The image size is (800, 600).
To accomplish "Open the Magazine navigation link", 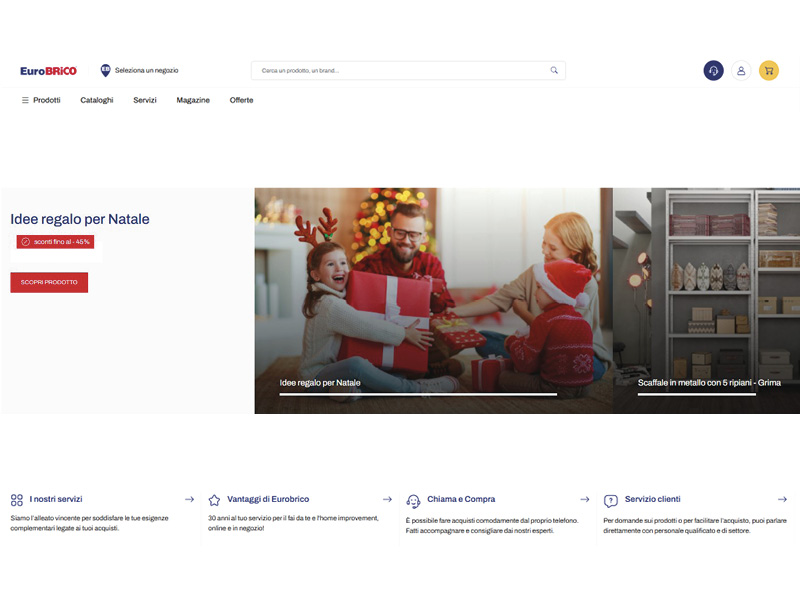I will point(193,100).
